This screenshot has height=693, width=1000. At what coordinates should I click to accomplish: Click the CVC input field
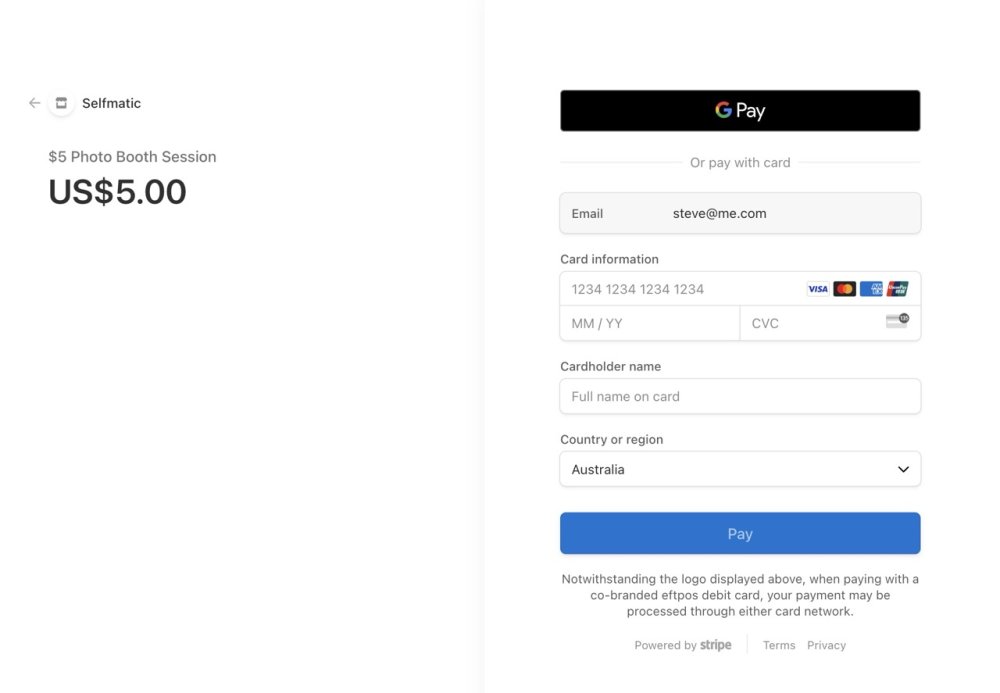point(810,323)
